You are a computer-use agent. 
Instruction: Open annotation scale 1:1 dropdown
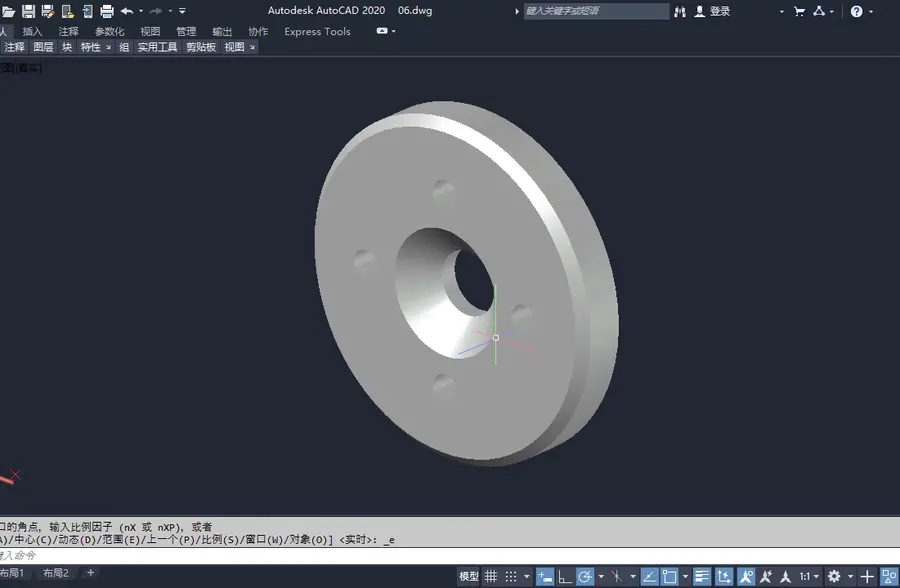point(809,577)
